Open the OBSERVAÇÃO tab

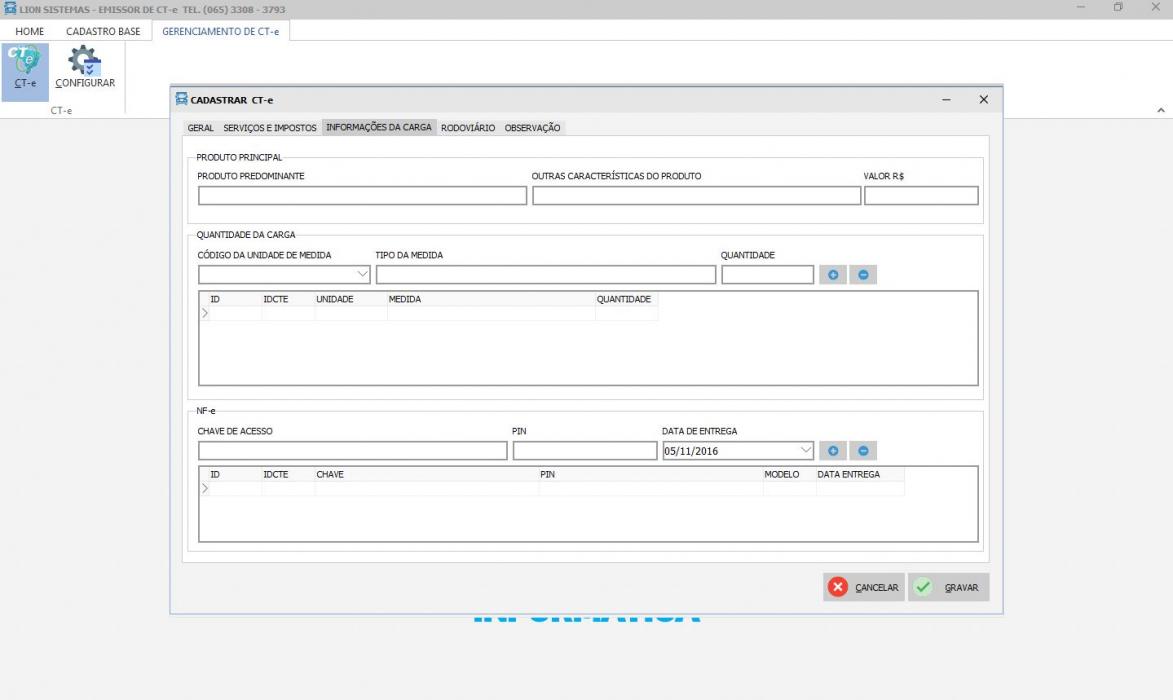click(x=532, y=128)
